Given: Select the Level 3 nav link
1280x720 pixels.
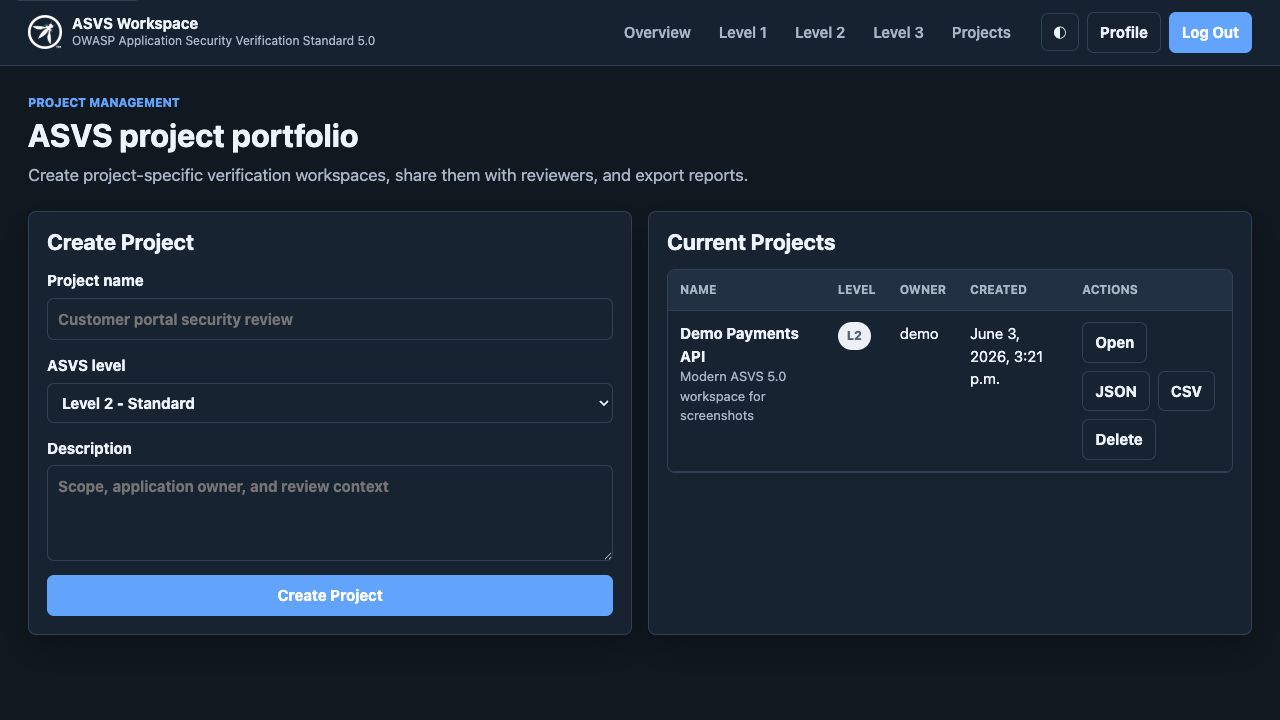Looking at the screenshot, I should pyautogui.click(x=898, y=32).
